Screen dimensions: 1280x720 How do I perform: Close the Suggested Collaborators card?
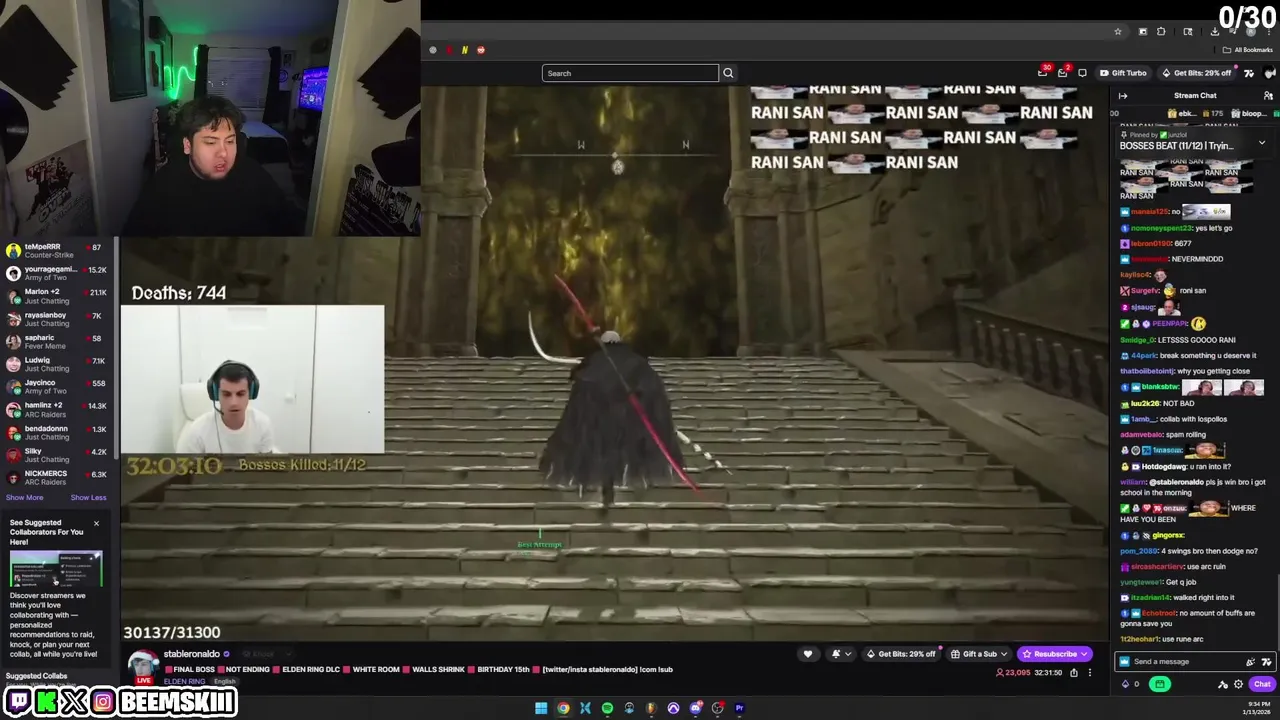point(96,523)
